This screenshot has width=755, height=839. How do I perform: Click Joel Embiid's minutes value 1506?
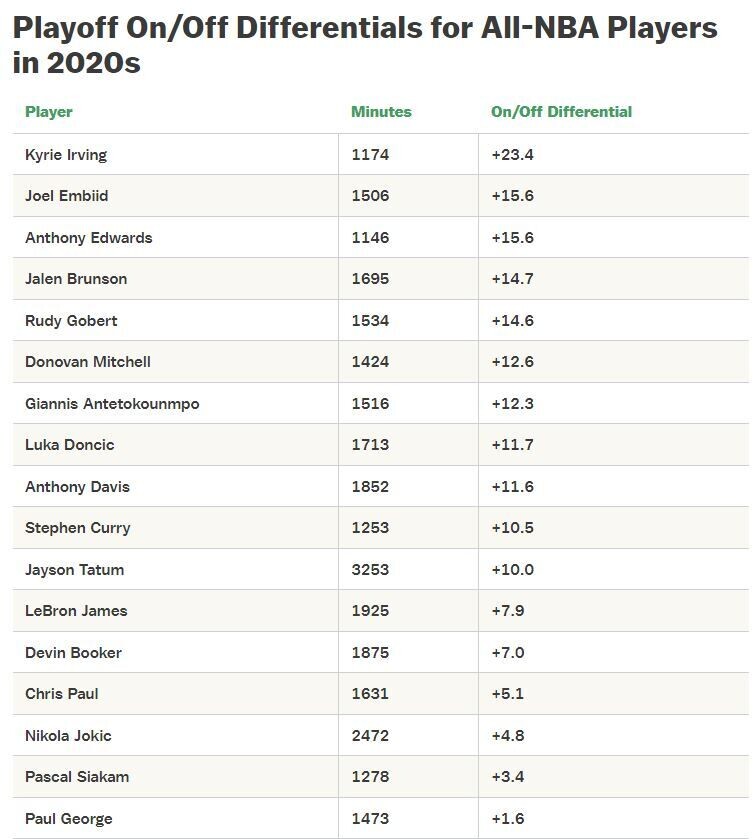(x=370, y=196)
